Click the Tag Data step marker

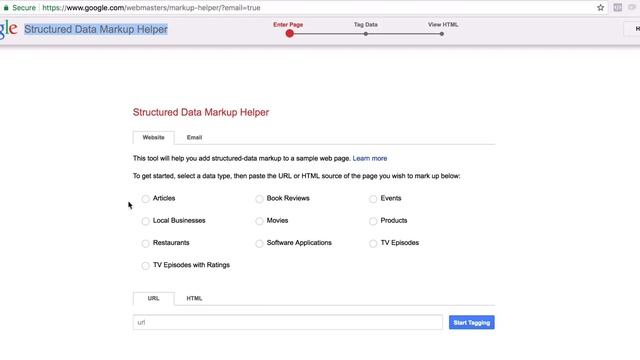pyautogui.click(x=366, y=34)
